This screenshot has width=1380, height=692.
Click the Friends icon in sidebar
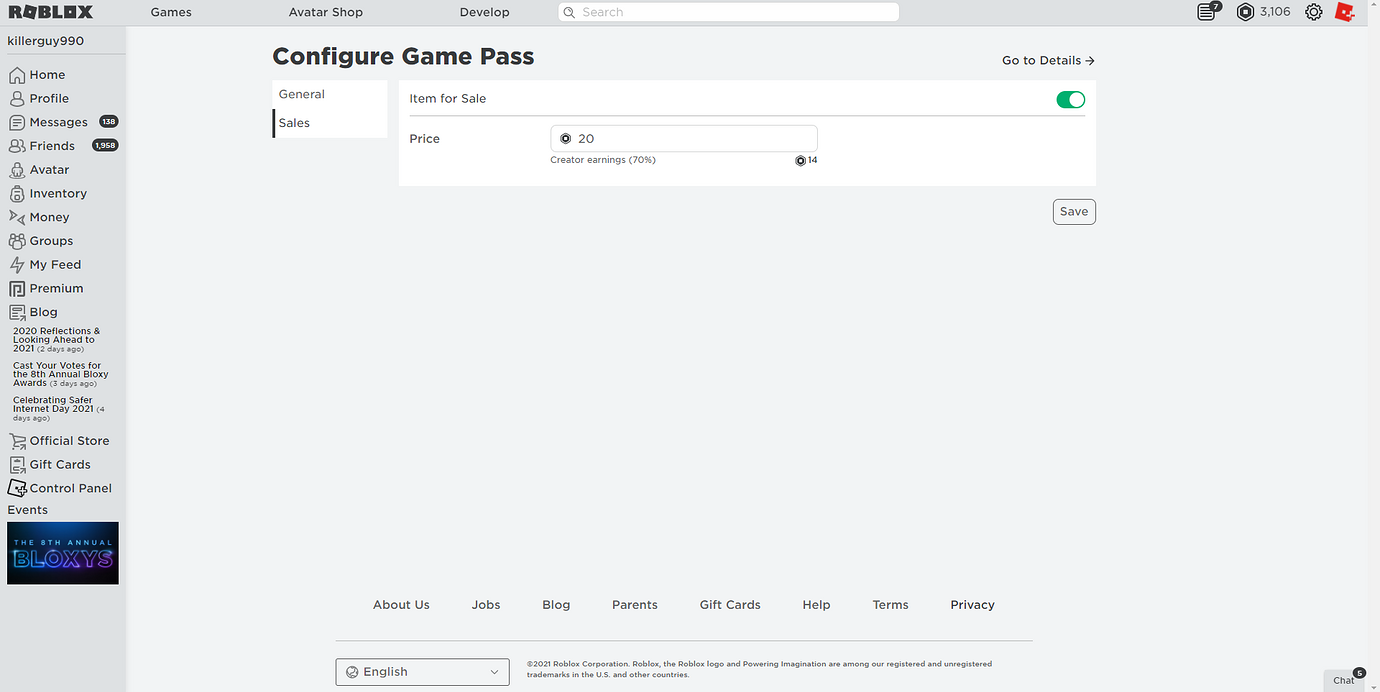[x=17, y=146]
